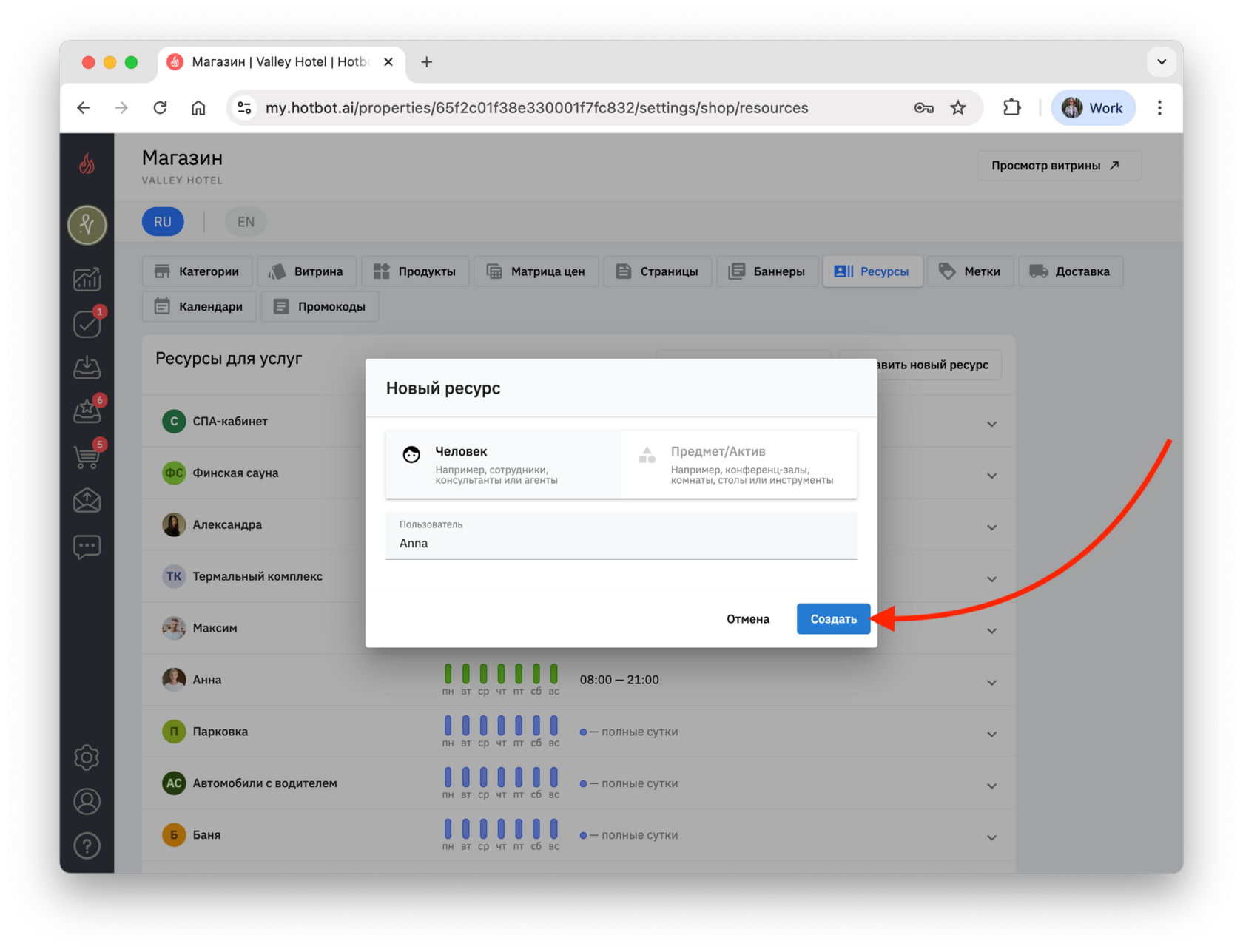Click the Отмена button
This screenshot has height=952, width=1243.
click(747, 619)
